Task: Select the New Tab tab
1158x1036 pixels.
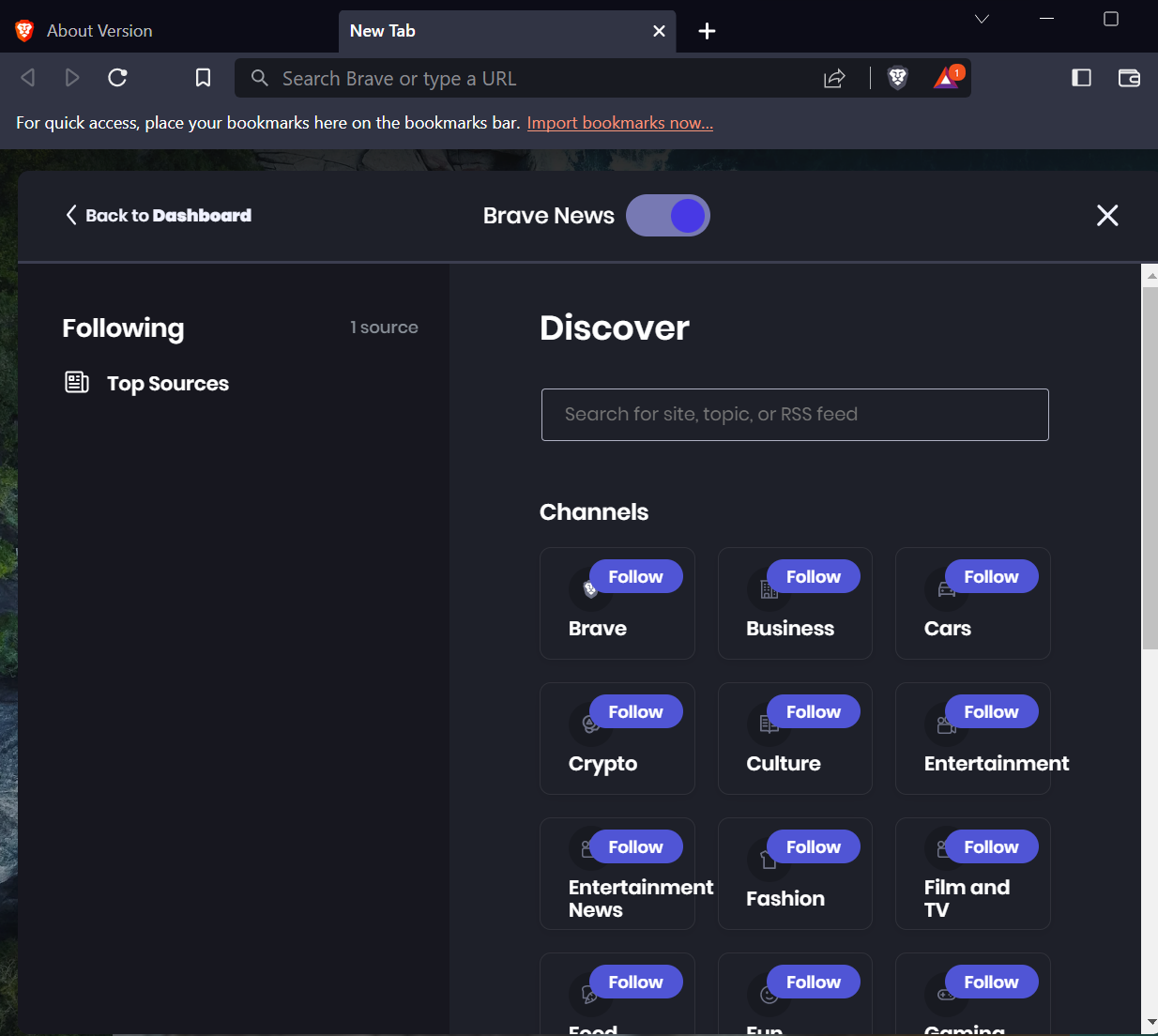Action: point(507,31)
